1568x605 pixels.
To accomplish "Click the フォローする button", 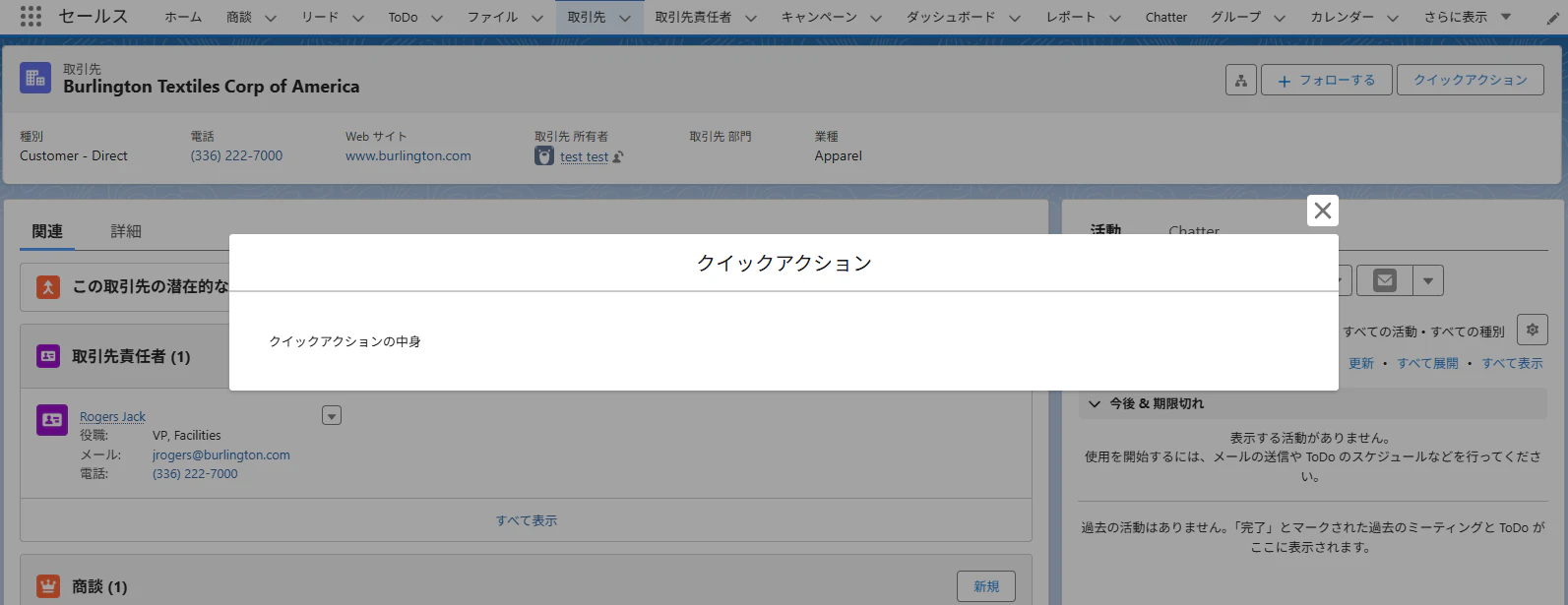I will click(1327, 80).
